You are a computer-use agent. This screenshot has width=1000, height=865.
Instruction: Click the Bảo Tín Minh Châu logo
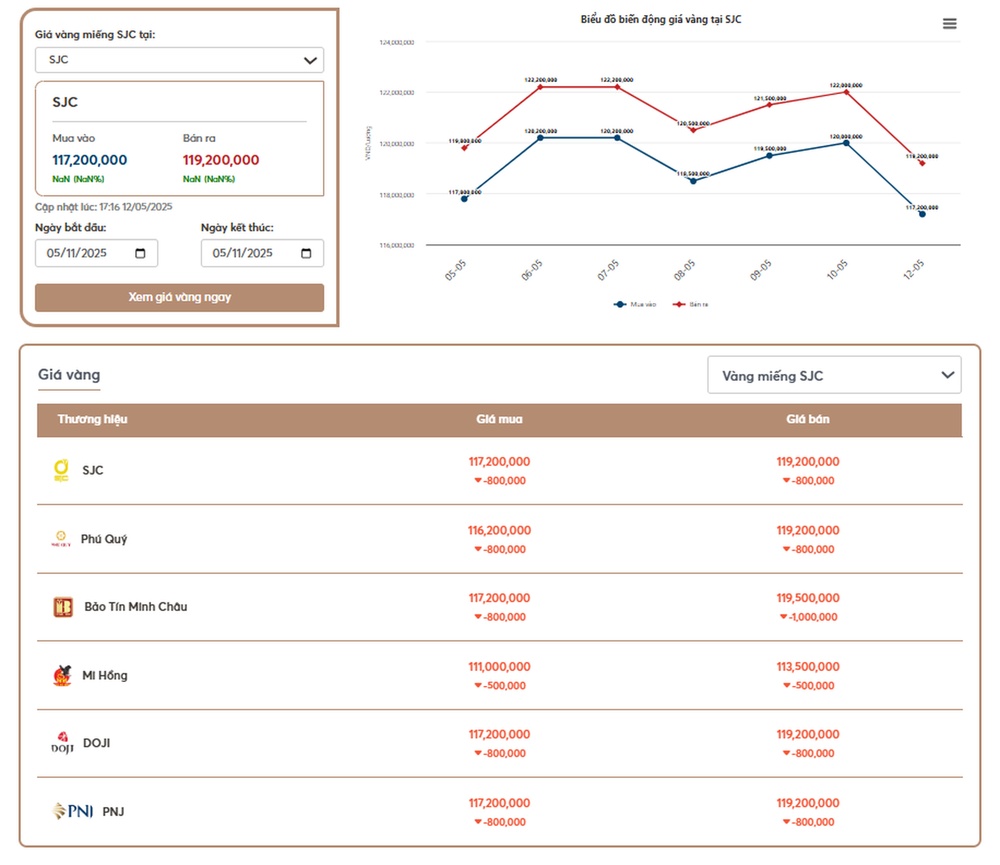tap(62, 607)
